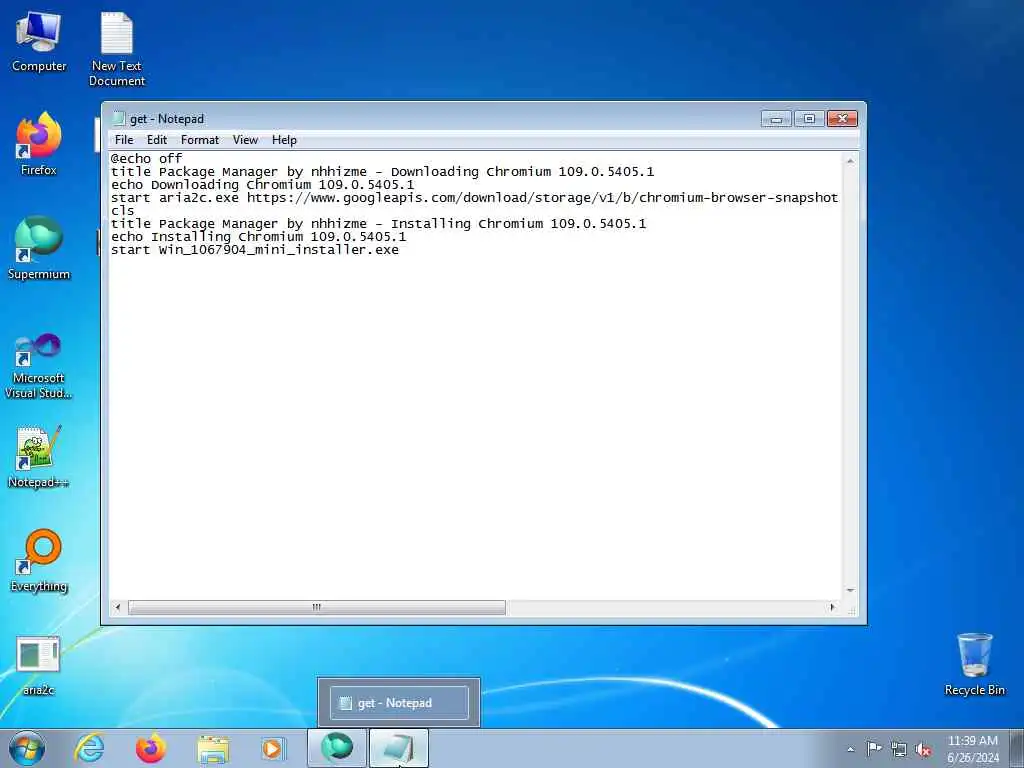Minimize the Notepad window
This screenshot has width=1024, height=768.
pyautogui.click(x=776, y=118)
